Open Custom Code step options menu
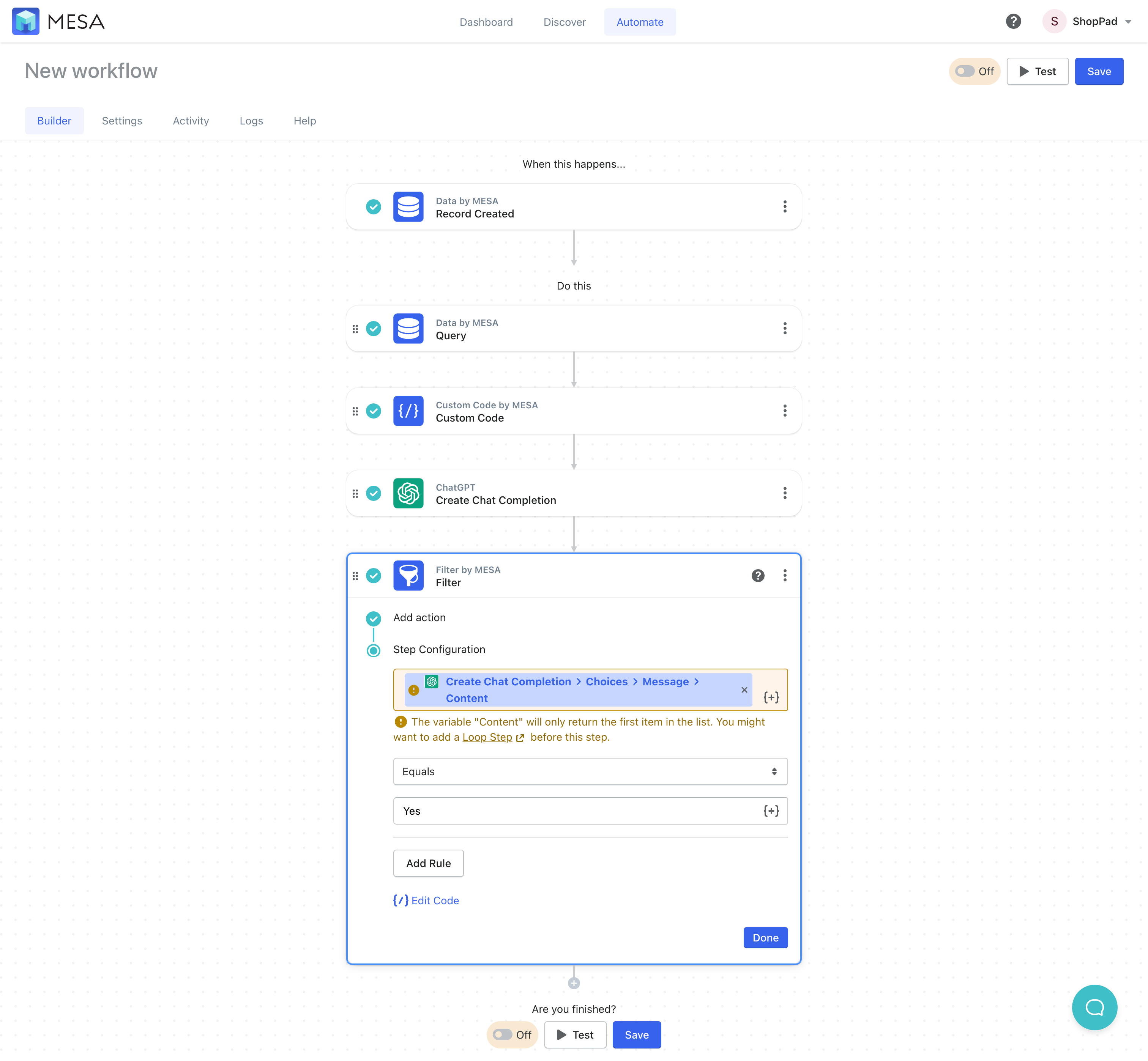 click(x=784, y=411)
